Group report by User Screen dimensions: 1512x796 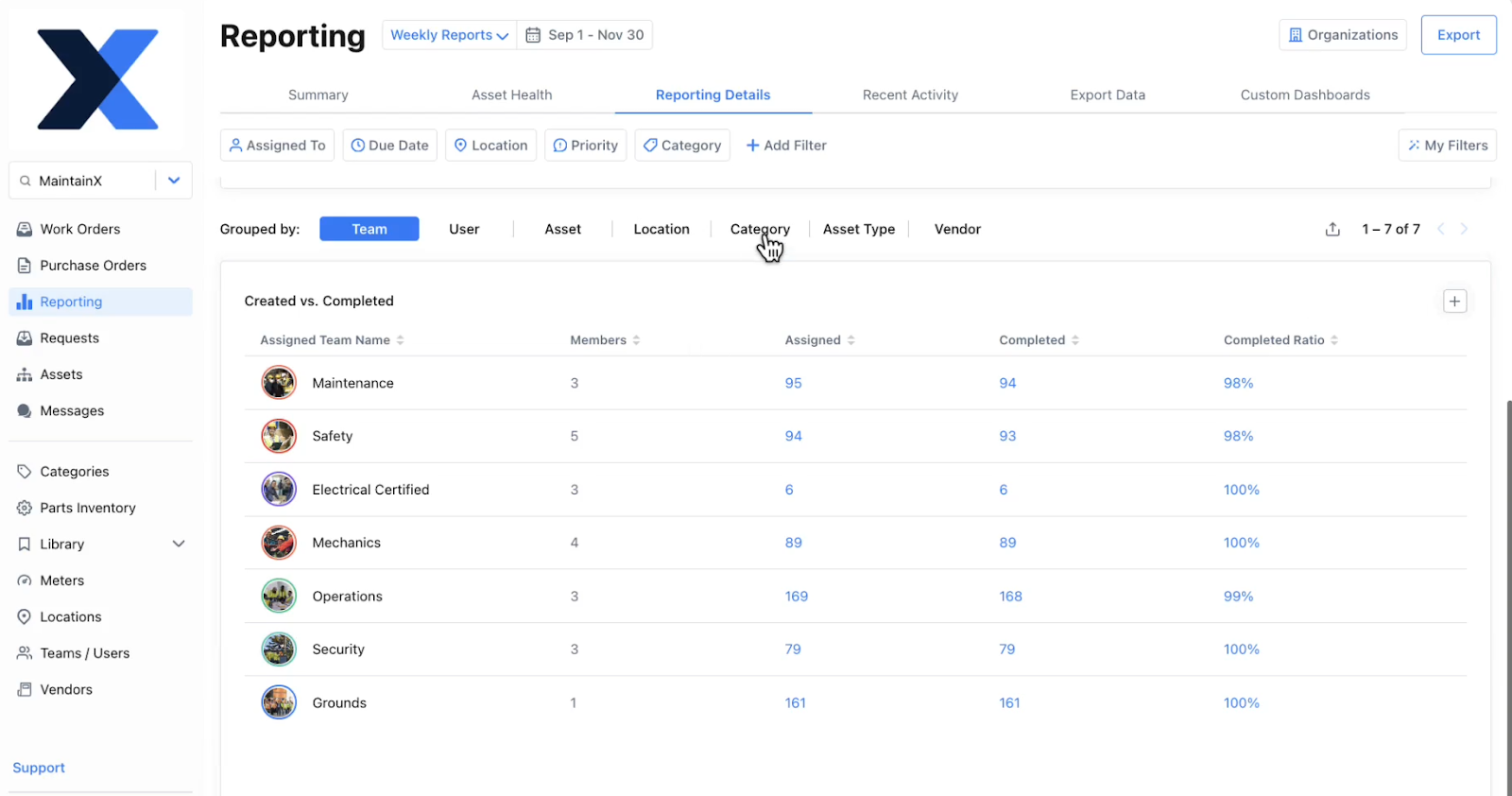[x=464, y=229]
